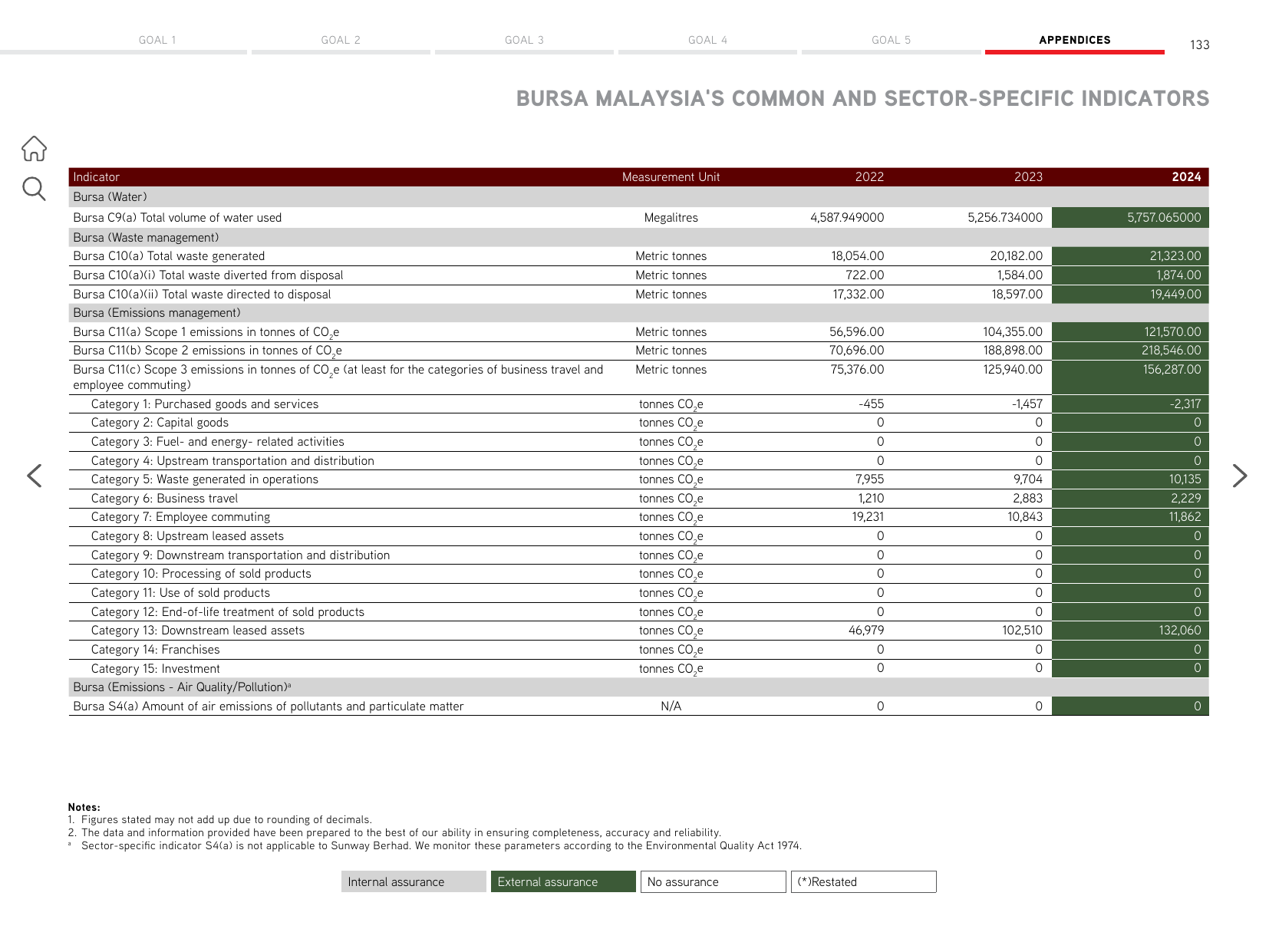Select Bursa S4(a) air emissions row label

[269, 707]
